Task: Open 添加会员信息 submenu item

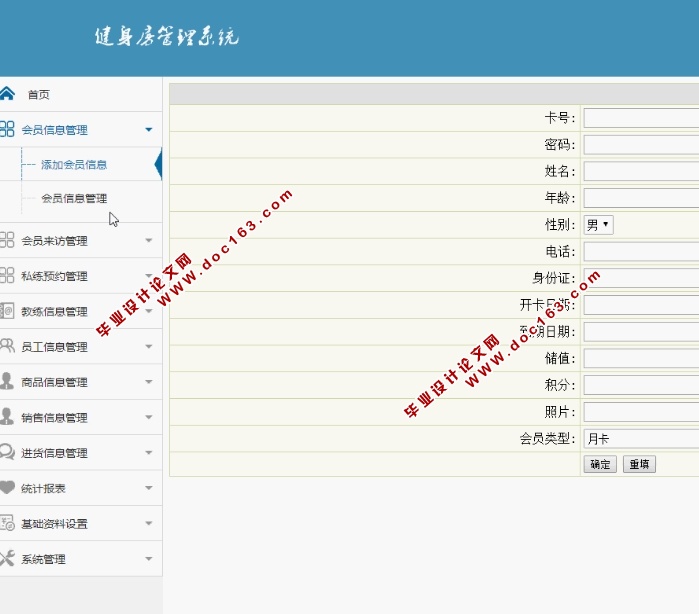Action: point(74,165)
